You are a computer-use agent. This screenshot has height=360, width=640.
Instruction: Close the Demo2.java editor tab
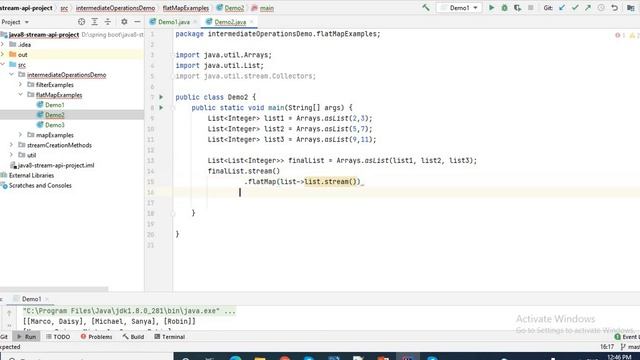point(252,22)
